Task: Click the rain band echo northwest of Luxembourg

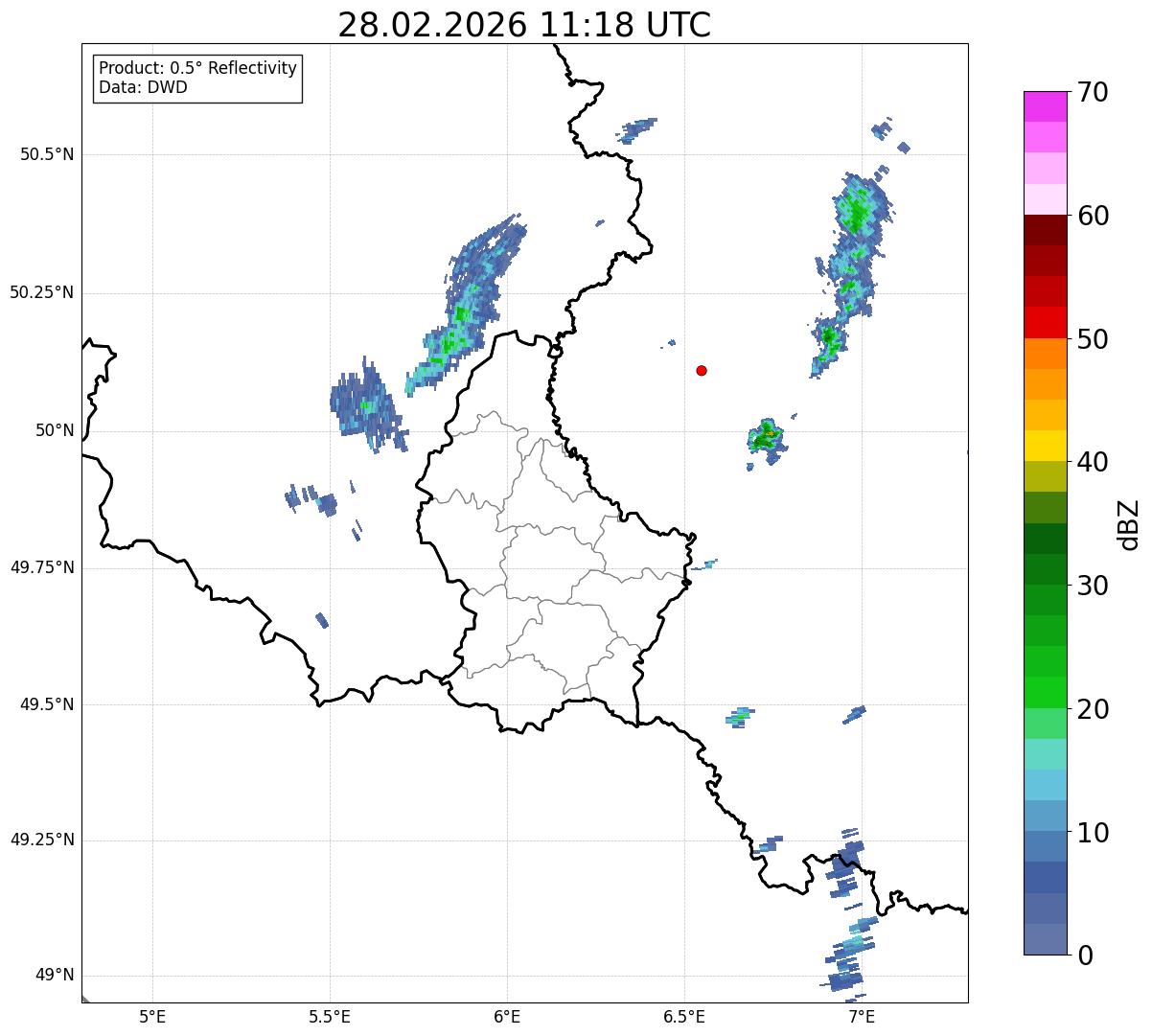Action: (466, 305)
